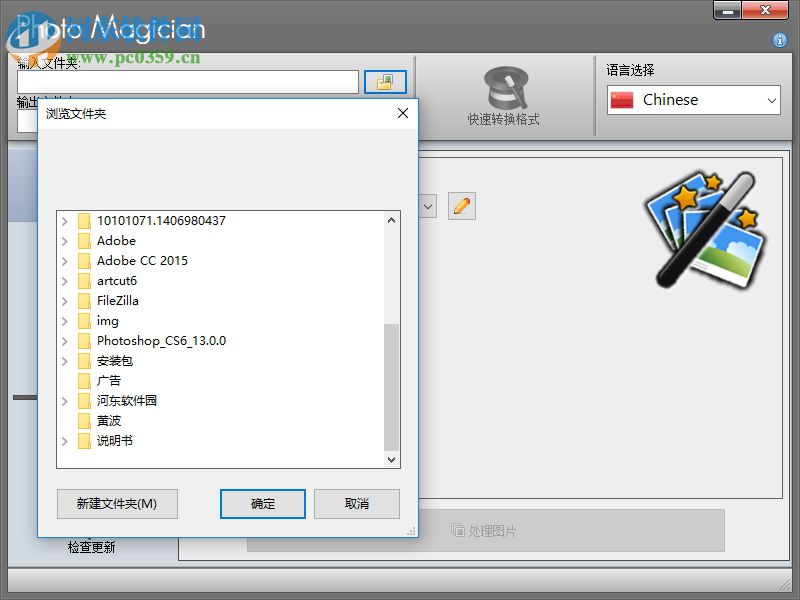Open the Chinese language dropdown

(x=770, y=100)
